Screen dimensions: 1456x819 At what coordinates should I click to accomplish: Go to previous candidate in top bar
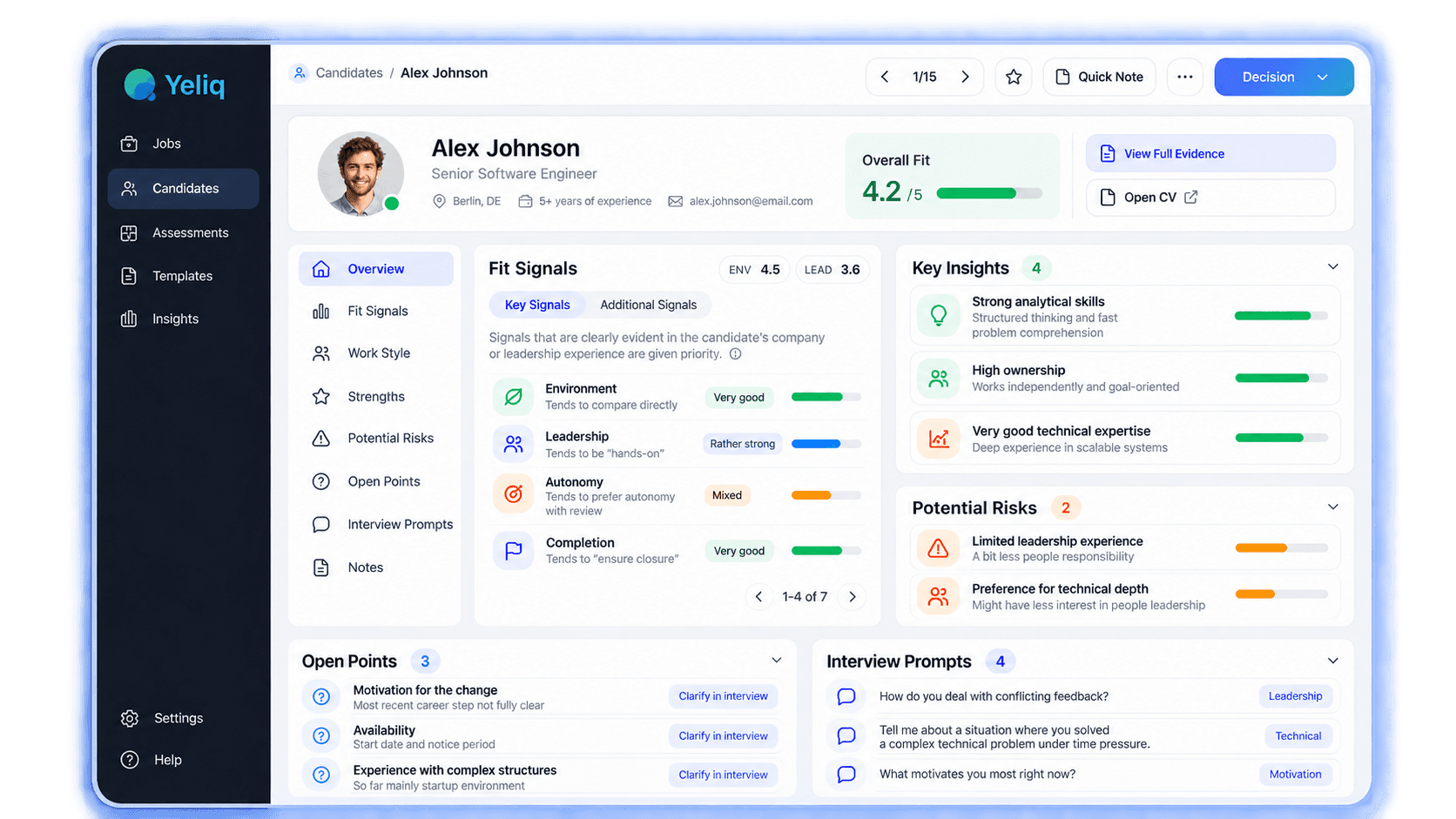(x=885, y=77)
